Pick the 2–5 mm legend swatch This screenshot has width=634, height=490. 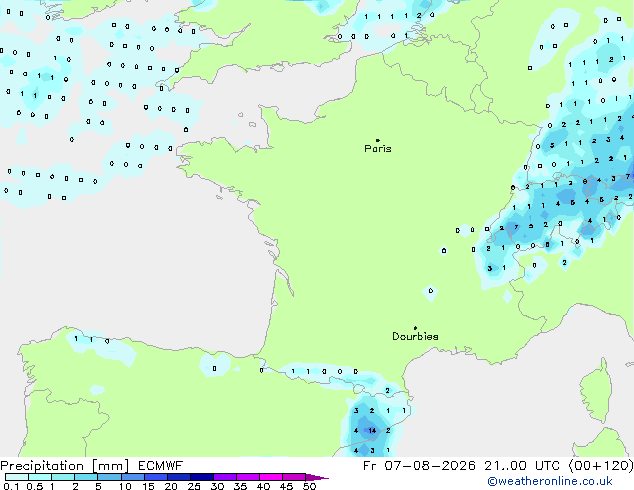click(x=86, y=477)
